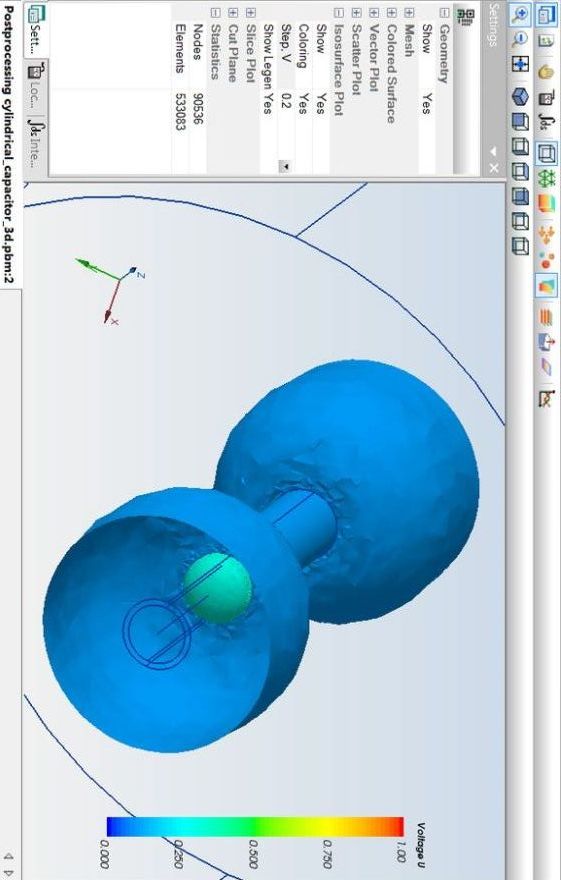
Task: Click the Nodes value 90536
Action: (198, 108)
